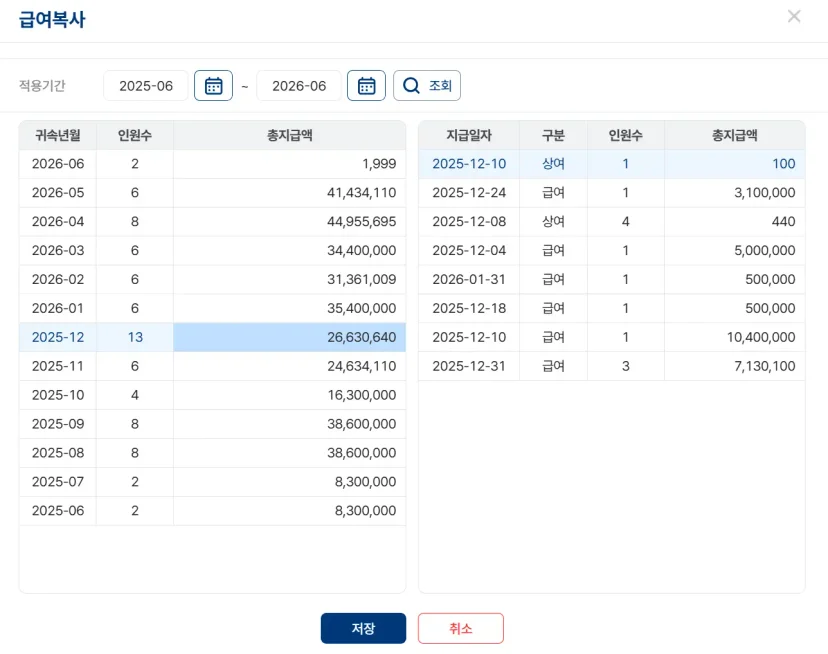This screenshot has width=828, height=654.
Task: Select payment date 2026-01-31 row
Action: [x=611, y=279]
